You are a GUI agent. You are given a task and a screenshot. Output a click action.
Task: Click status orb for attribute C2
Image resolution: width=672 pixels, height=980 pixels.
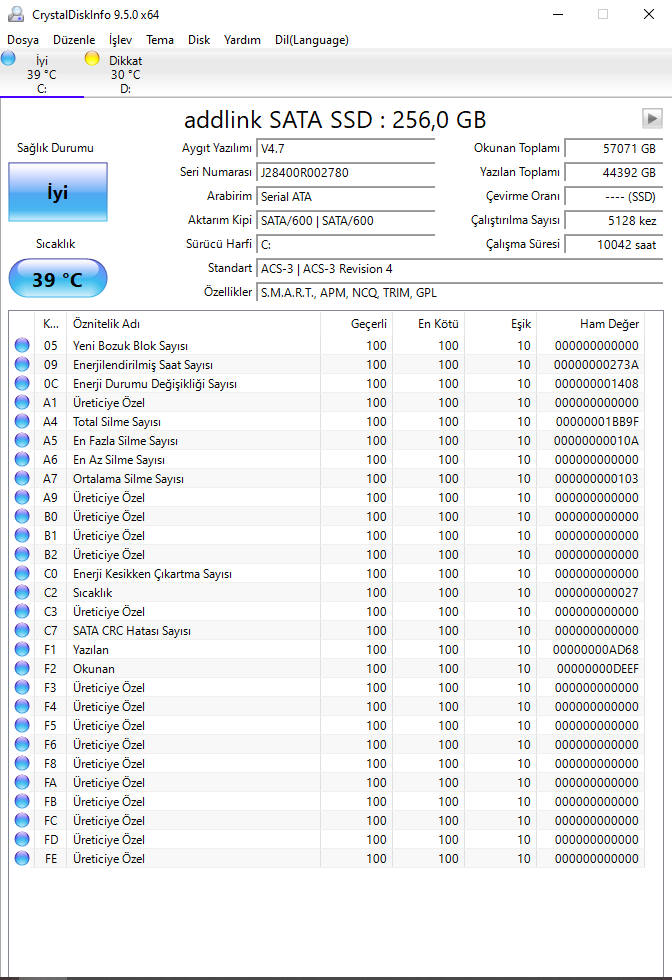pyautogui.click(x=22, y=592)
